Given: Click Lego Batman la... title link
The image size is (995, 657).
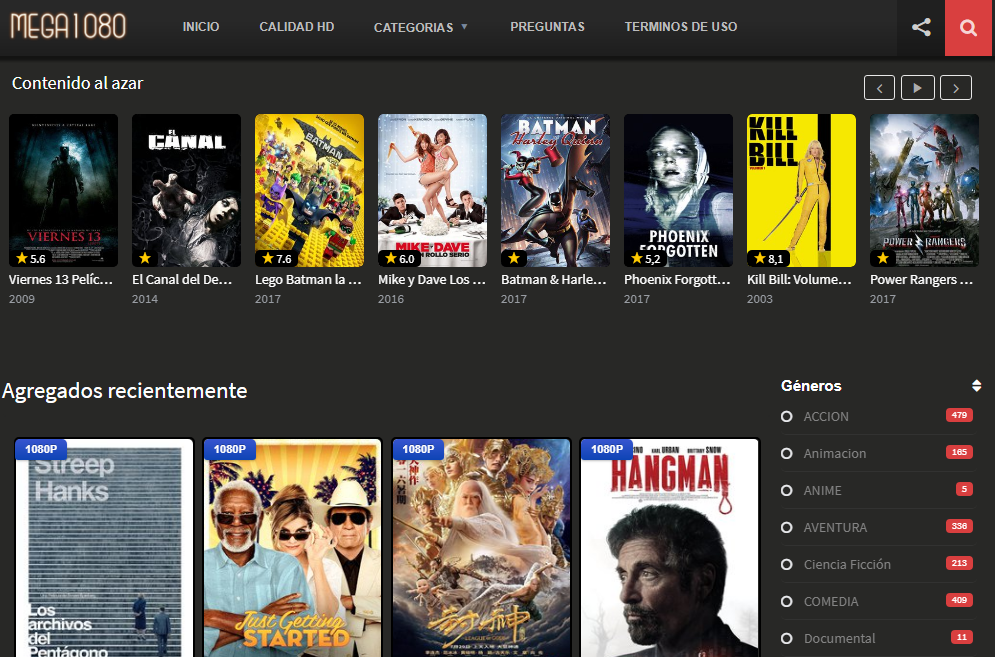Looking at the screenshot, I should click(308, 279).
